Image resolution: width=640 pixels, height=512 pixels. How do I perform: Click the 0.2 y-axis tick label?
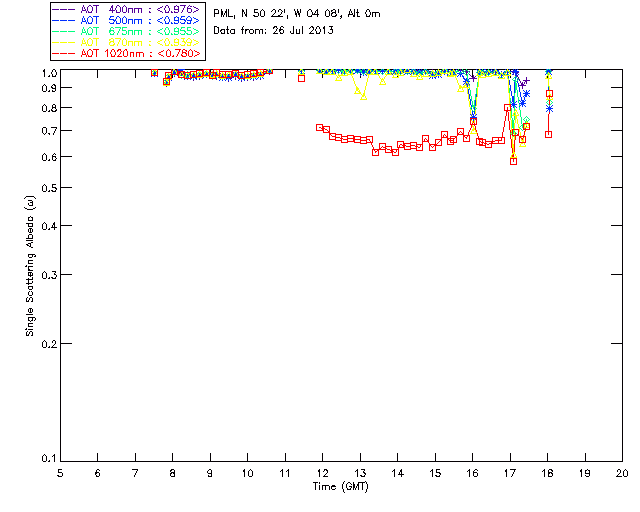[49, 344]
